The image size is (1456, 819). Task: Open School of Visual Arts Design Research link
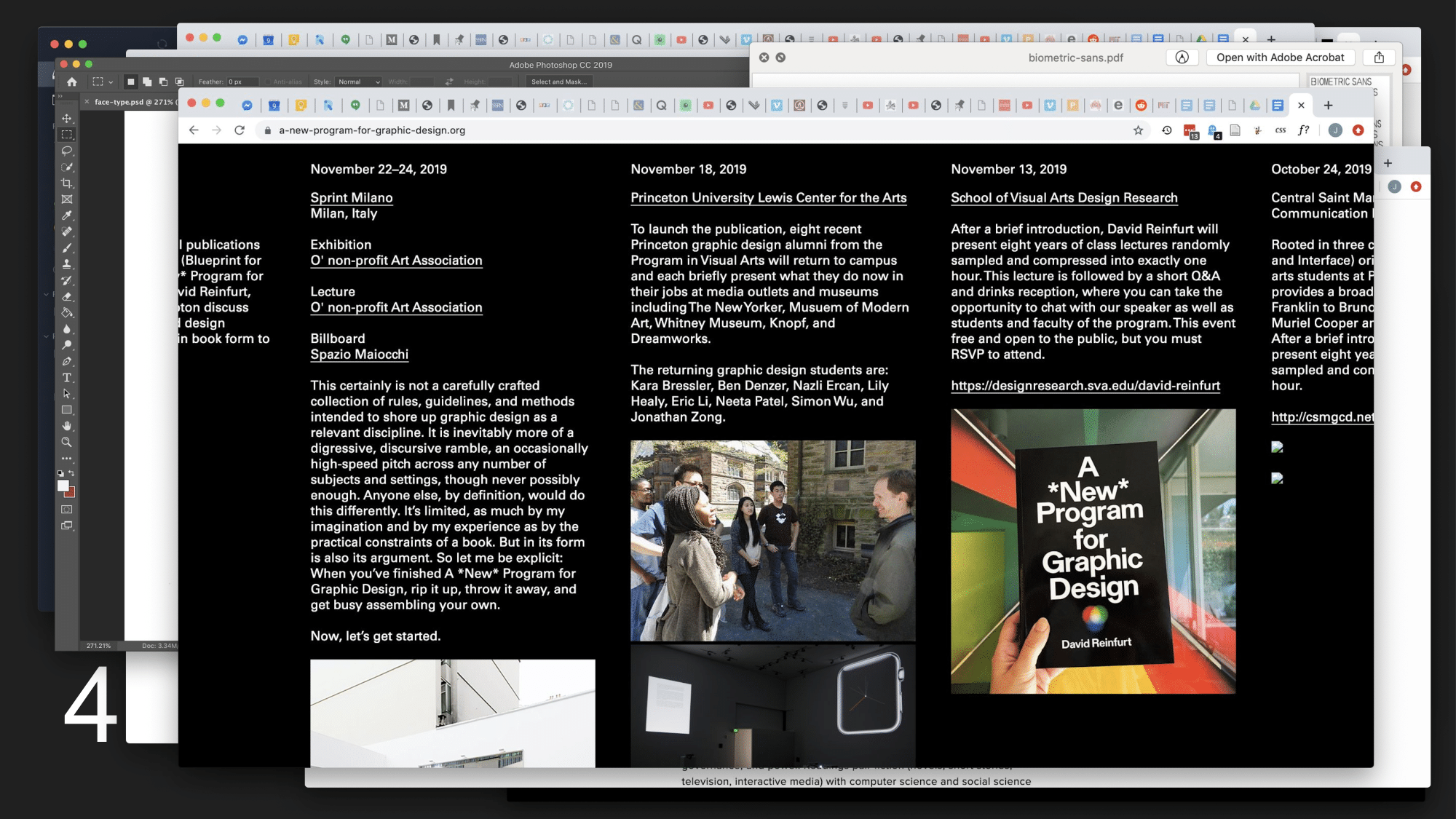point(1064,198)
